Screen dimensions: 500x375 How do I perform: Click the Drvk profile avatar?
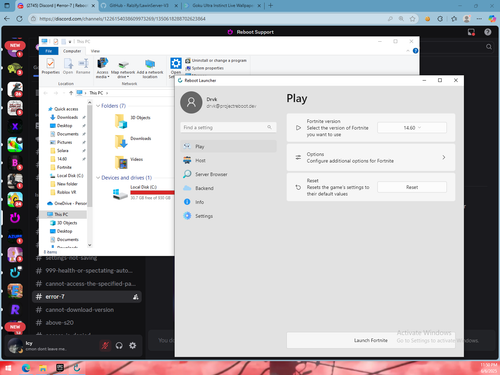[191, 102]
